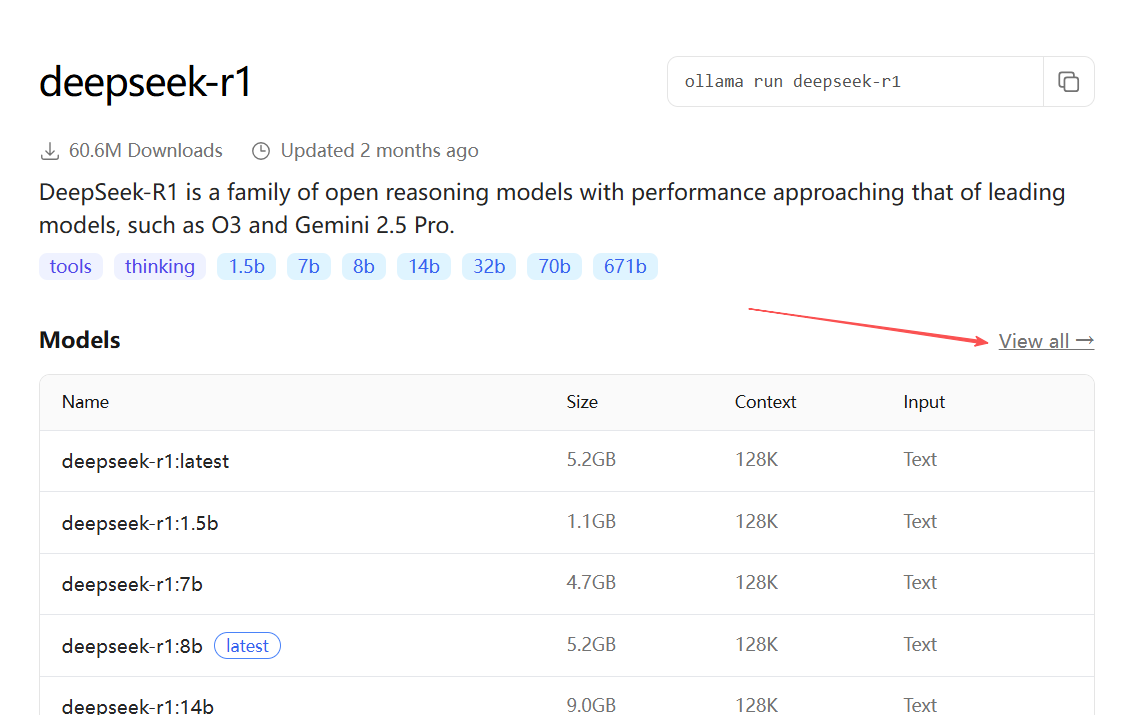Open deepseek-r1:7b model row

[567, 584]
